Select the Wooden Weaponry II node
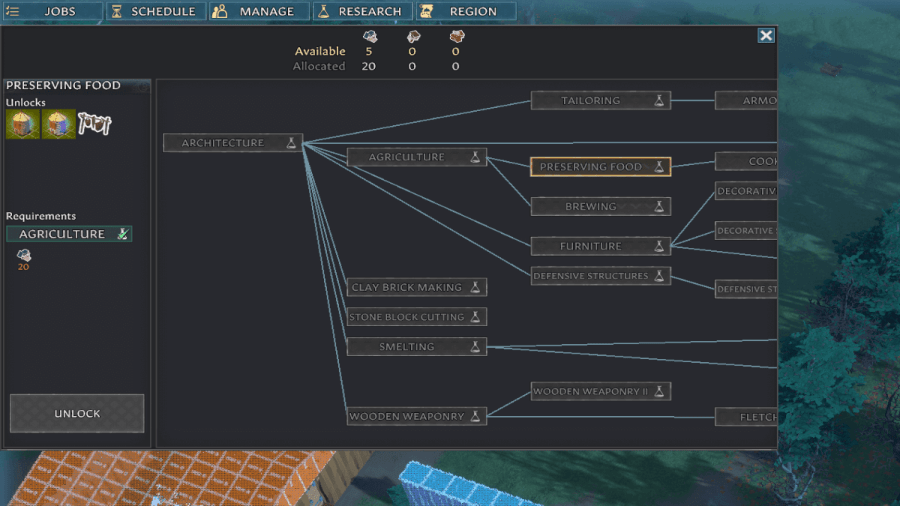Image resolution: width=900 pixels, height=506 pixels. [x=590, y=391]
